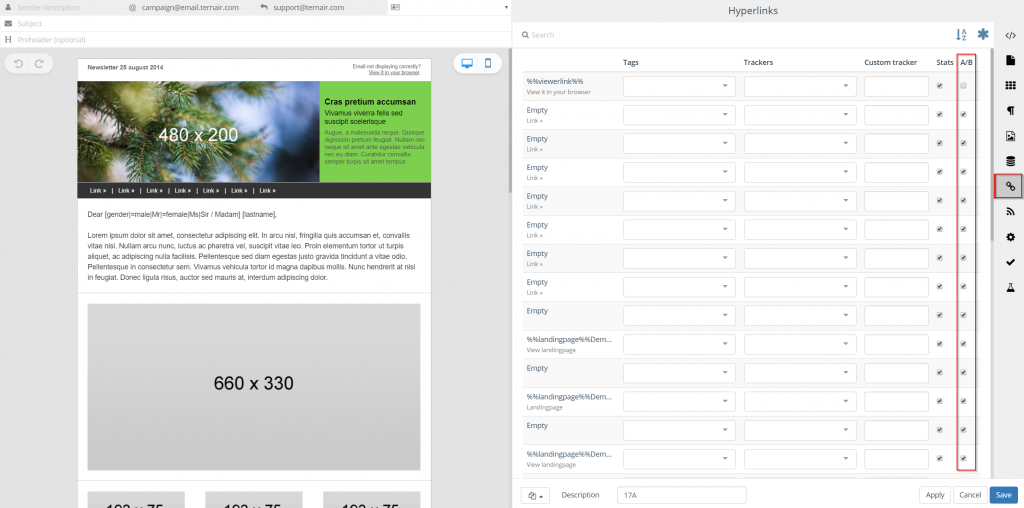Open Trackers dropdown for %%viewerlink%% row

point(800,86)
